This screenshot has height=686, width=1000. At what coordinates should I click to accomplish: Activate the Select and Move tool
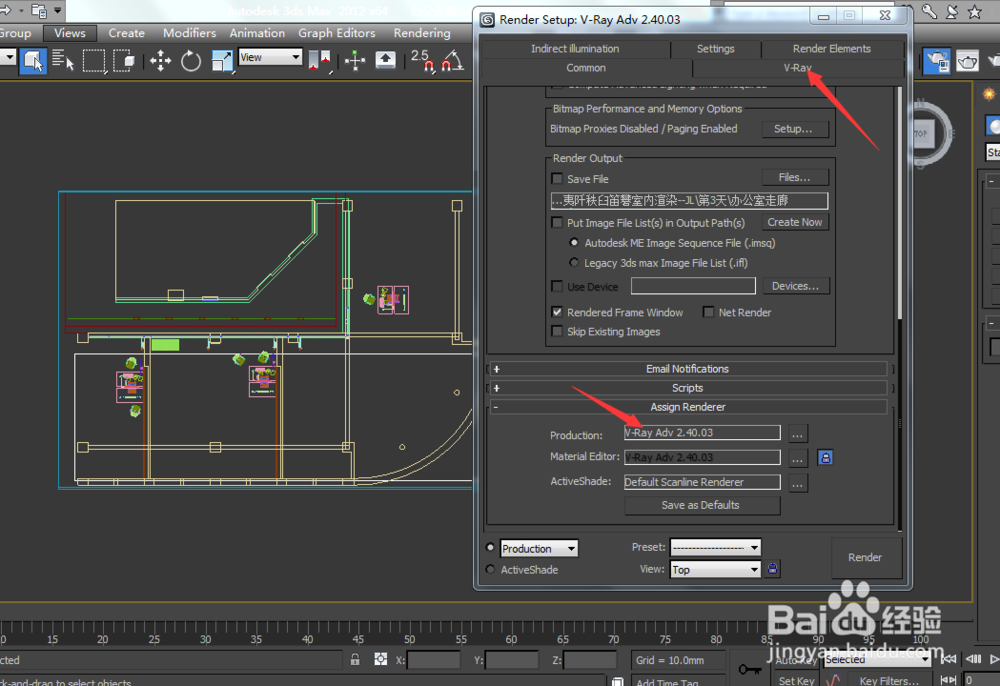[x=160, y=61]
